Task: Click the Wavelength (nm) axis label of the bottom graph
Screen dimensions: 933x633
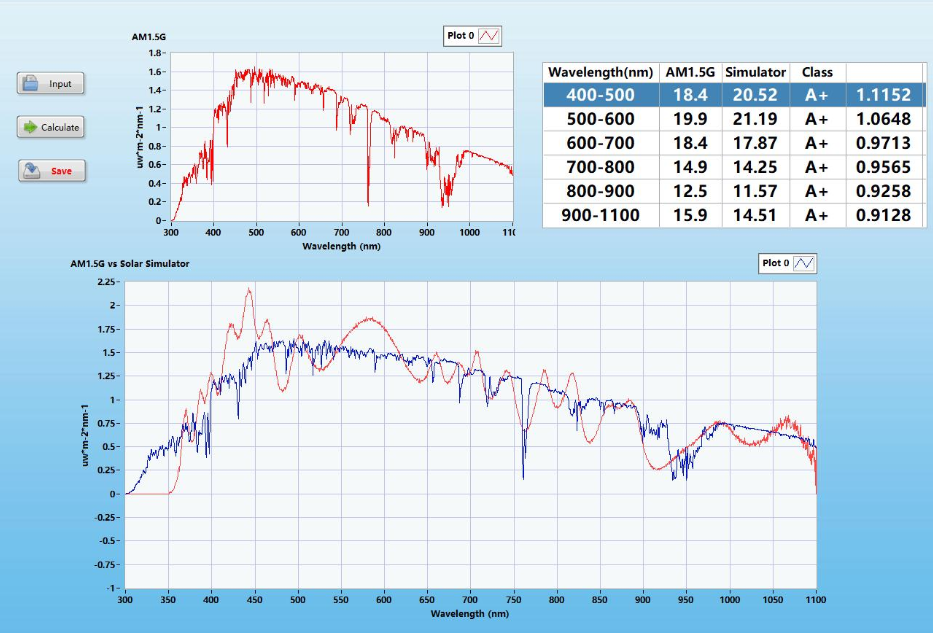Action: [x=469, y=613]
